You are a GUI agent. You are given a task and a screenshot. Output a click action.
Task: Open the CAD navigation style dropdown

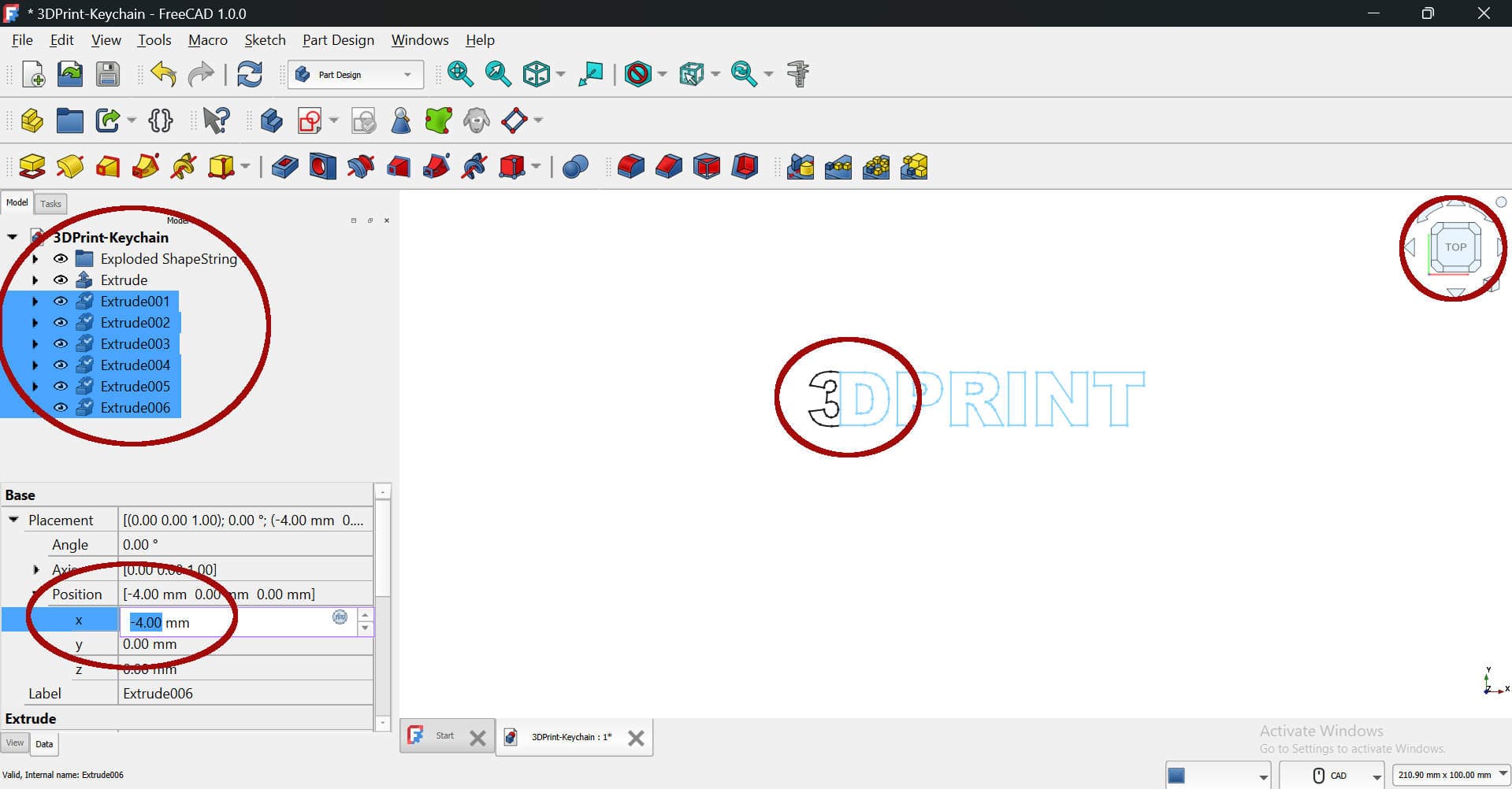coord(1332,776)
